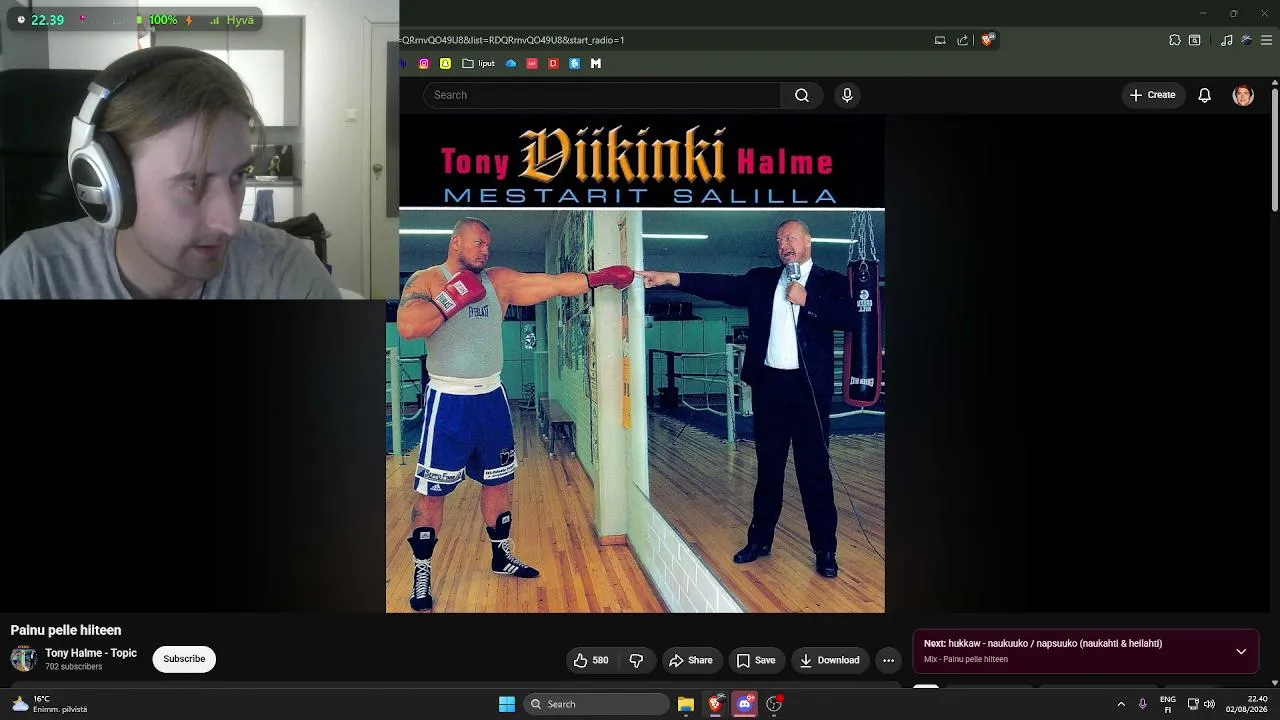Open Discord from the taskbar

744,704
